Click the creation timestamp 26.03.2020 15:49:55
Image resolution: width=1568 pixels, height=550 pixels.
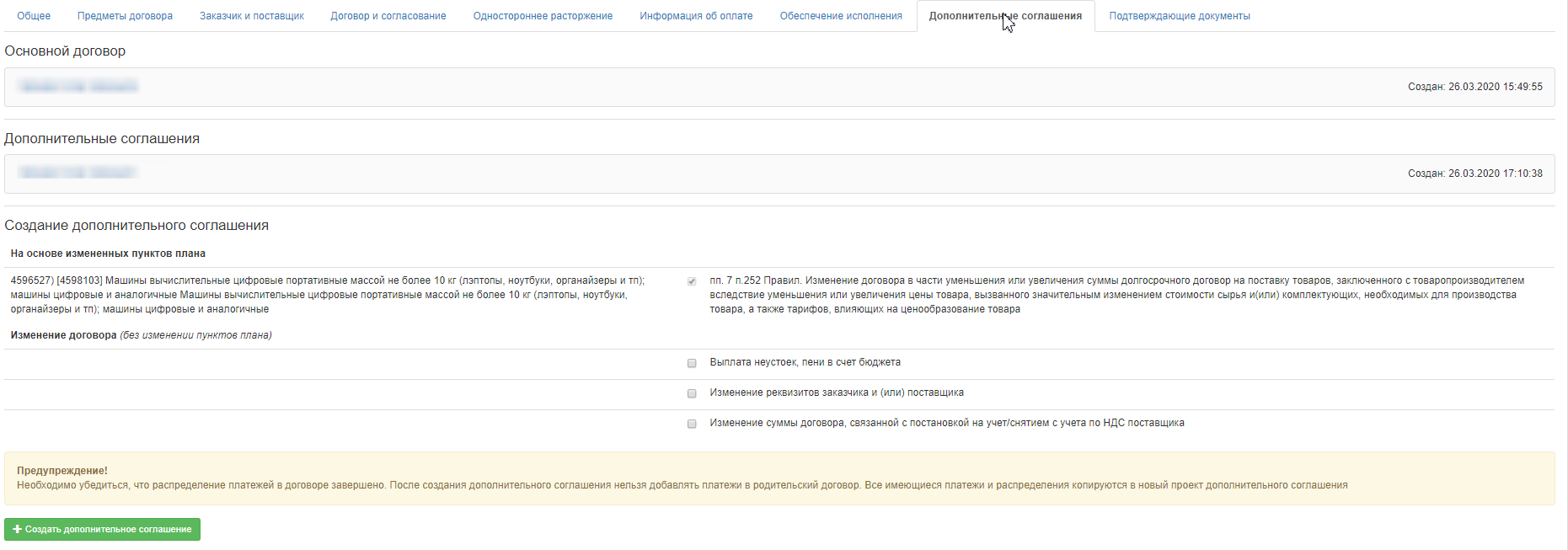tap(1474, 87)
